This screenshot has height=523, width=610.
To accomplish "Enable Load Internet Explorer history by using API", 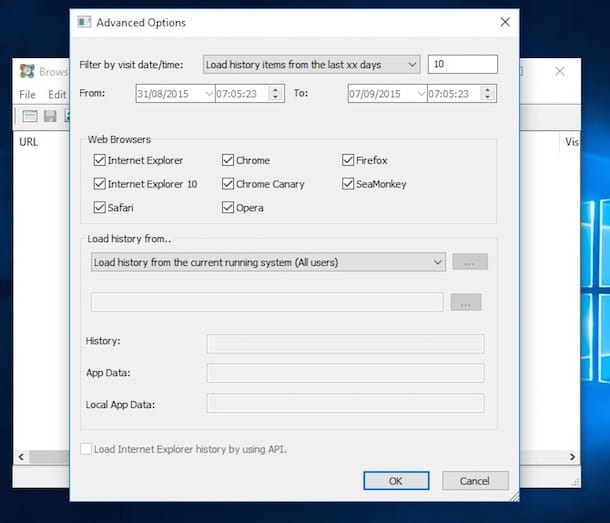I will click(x=86, y=449).
